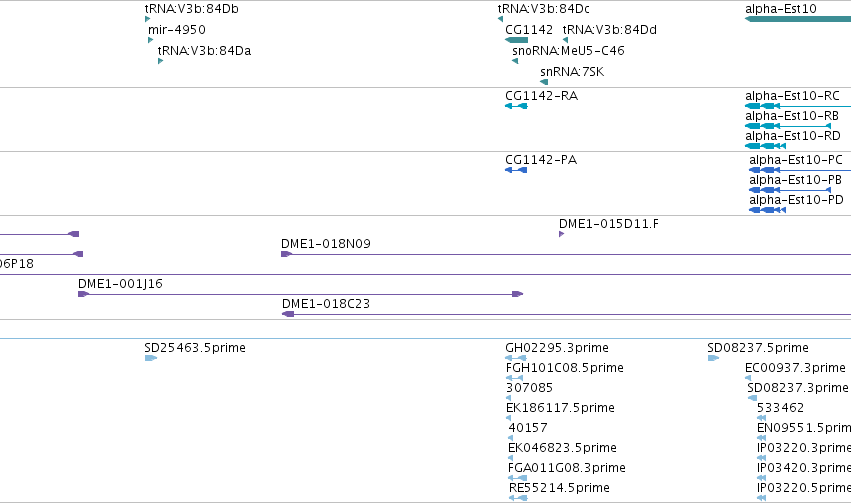Select the SD08237.5prime EST glyph
The height and width of the screenshot is (503, 851).
click(x=713, y=358)
